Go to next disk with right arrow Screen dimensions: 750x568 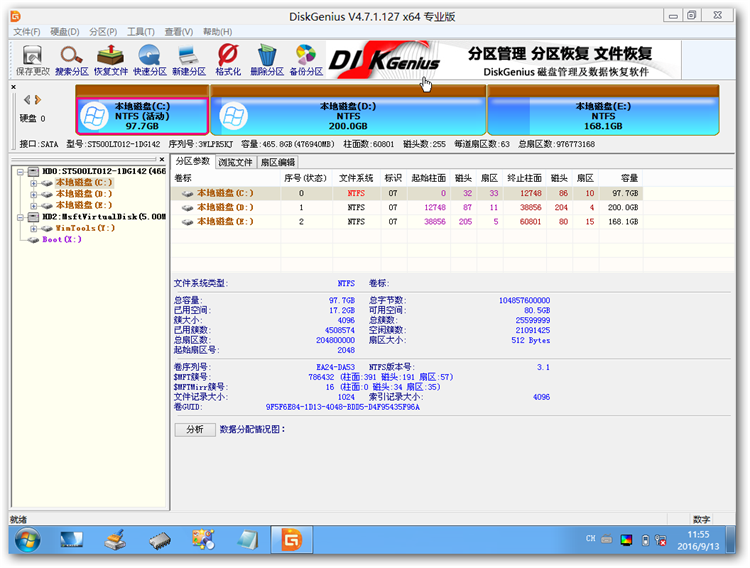click(38, 100)
